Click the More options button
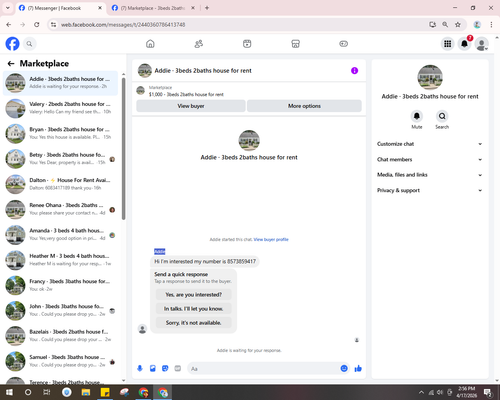The width and height of the screenshot is (500, 400). click(304, 106)
